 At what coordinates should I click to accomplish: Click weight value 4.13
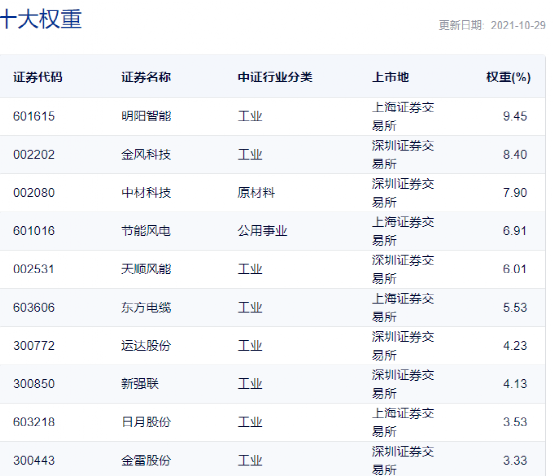point(515,384)
